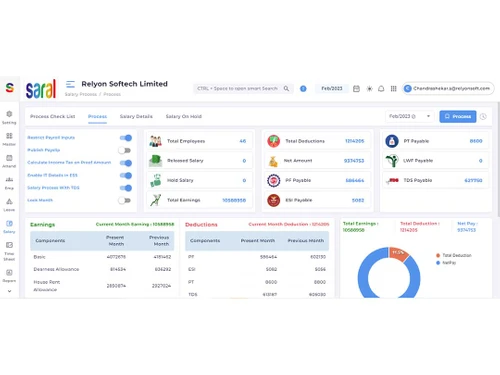
Task: Click the TDS Payable icon
Action: [x=392, y=180]
